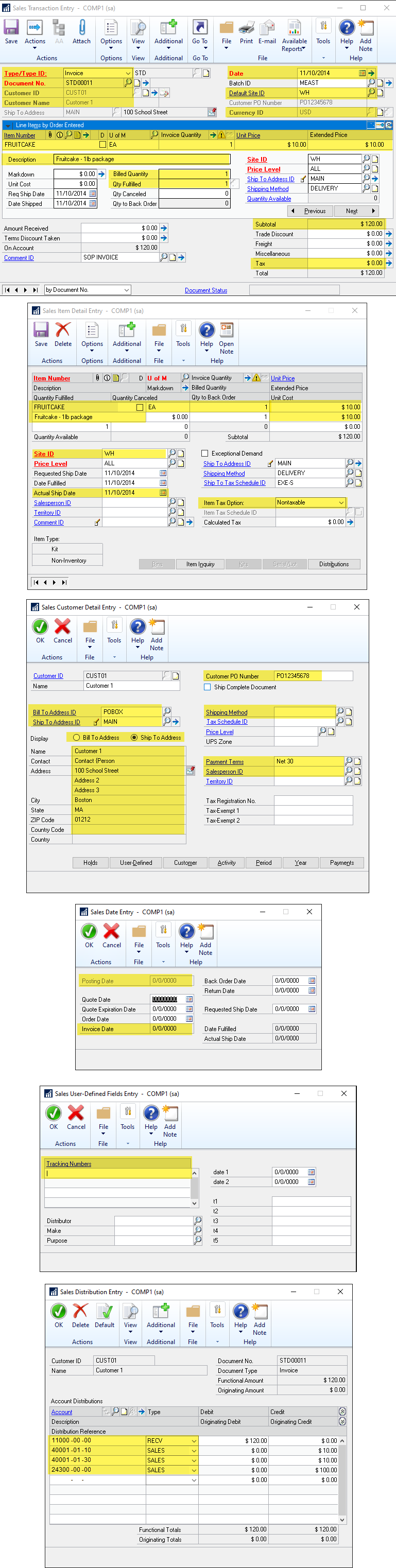Click the Next button
This screenshot has width=396, height=1568.
(356, 211)
